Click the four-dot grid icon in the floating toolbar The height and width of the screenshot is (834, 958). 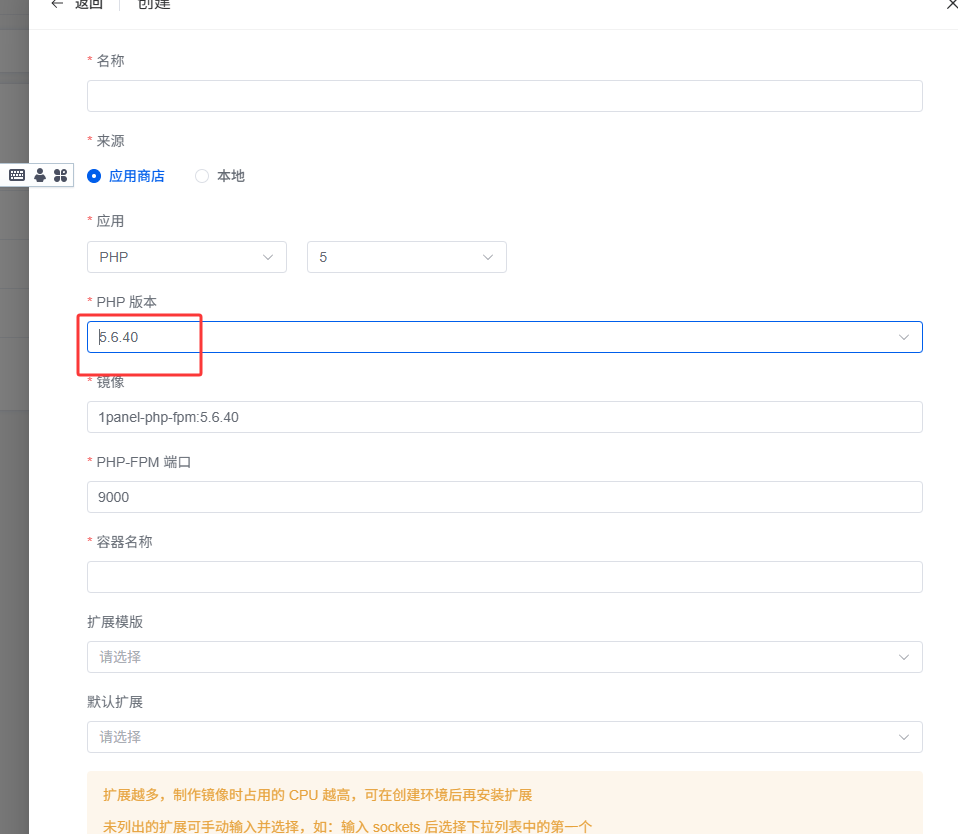pyautogui.click(x=60, y=175)
